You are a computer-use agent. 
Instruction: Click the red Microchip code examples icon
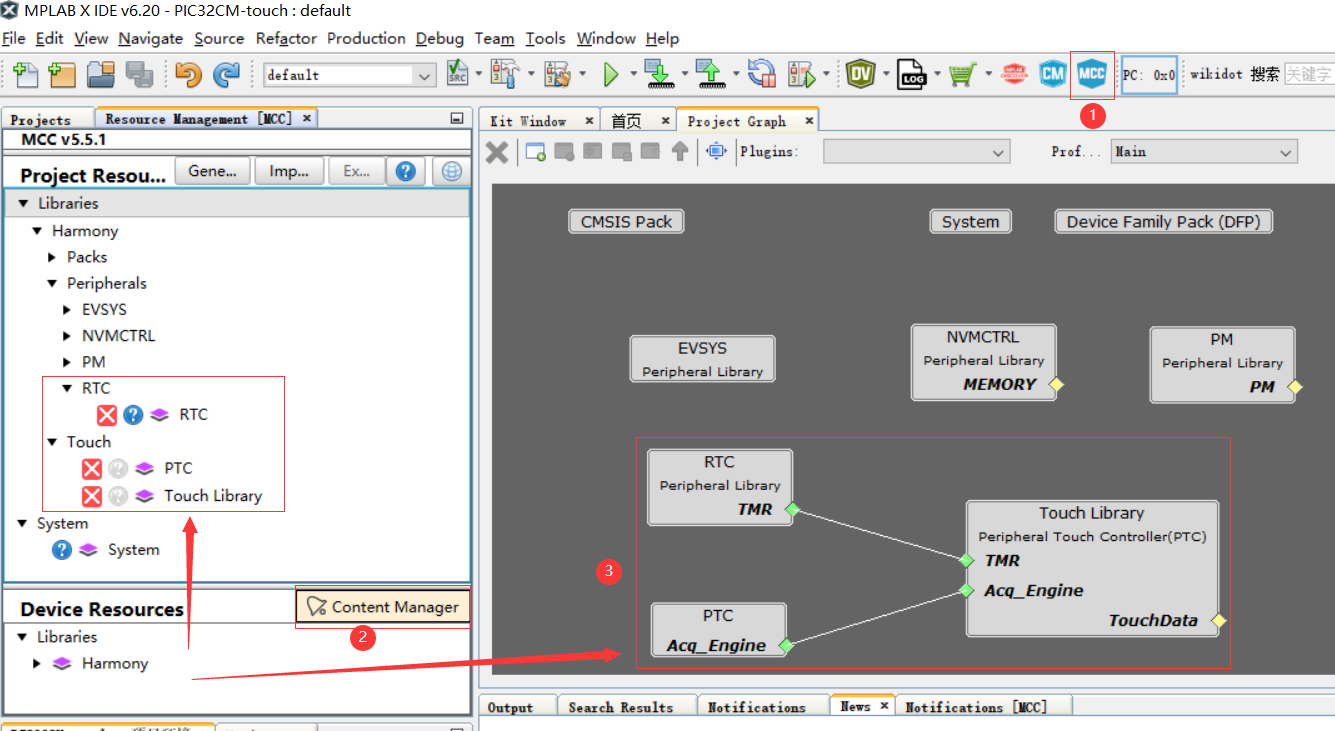[1015, 74]
